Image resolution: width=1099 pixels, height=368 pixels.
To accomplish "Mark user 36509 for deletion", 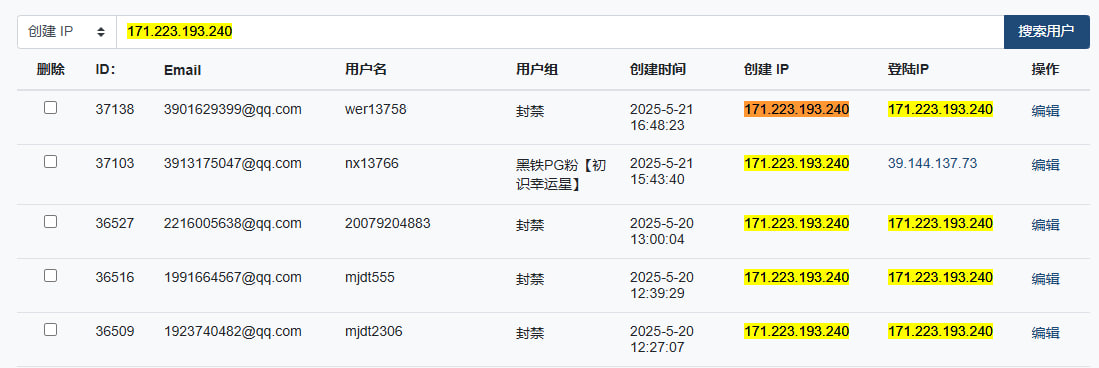I will point(50,329).
